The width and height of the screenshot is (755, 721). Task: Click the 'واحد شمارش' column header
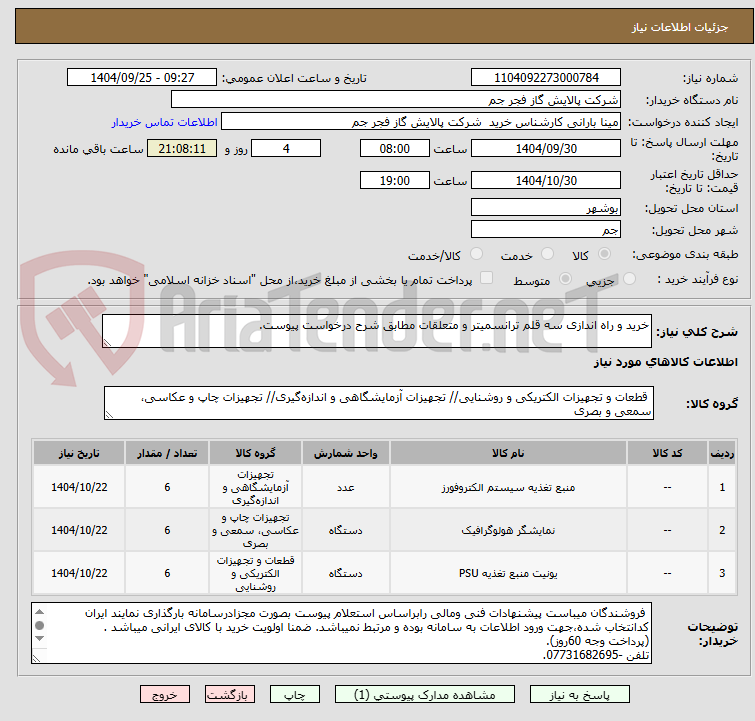point(346,453)
